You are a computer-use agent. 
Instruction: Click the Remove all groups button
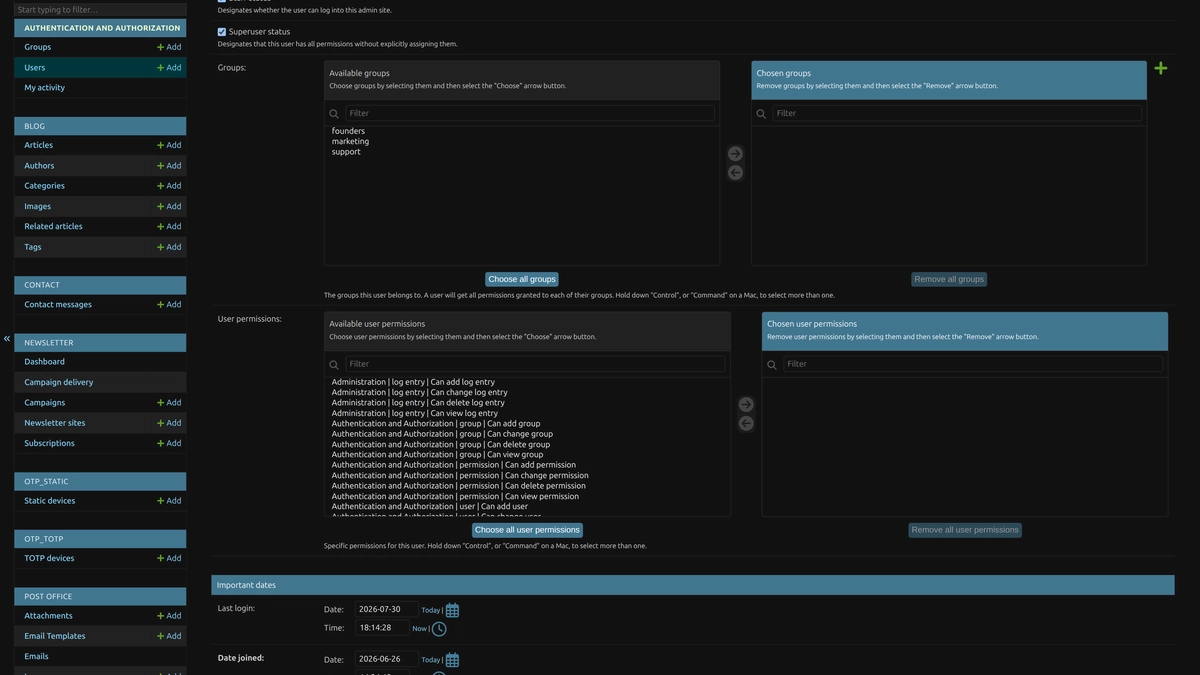click(x=949, y=279)
